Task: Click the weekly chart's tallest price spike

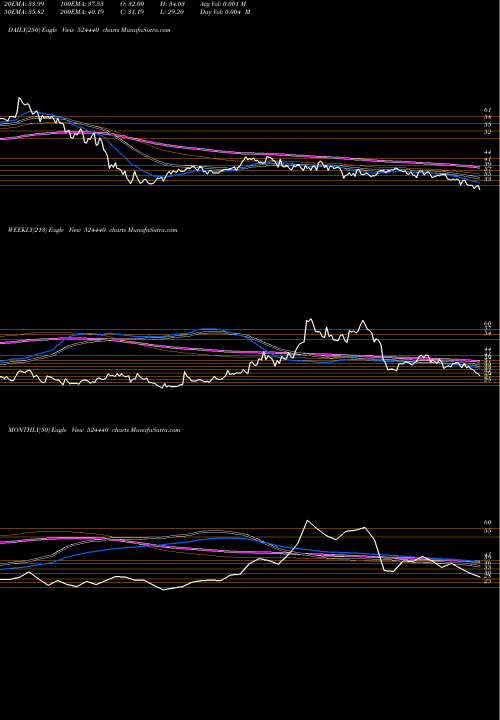Action: (x=310, y=320)
